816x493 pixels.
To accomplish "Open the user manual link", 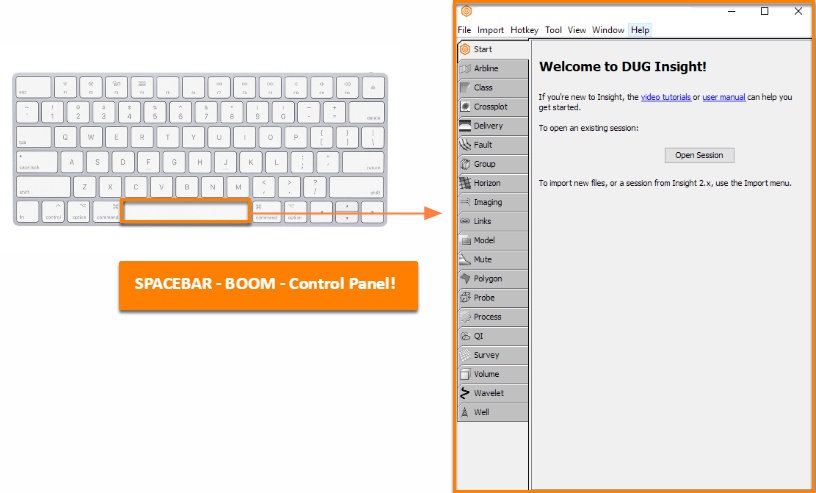I will click(x=724, y=97).
